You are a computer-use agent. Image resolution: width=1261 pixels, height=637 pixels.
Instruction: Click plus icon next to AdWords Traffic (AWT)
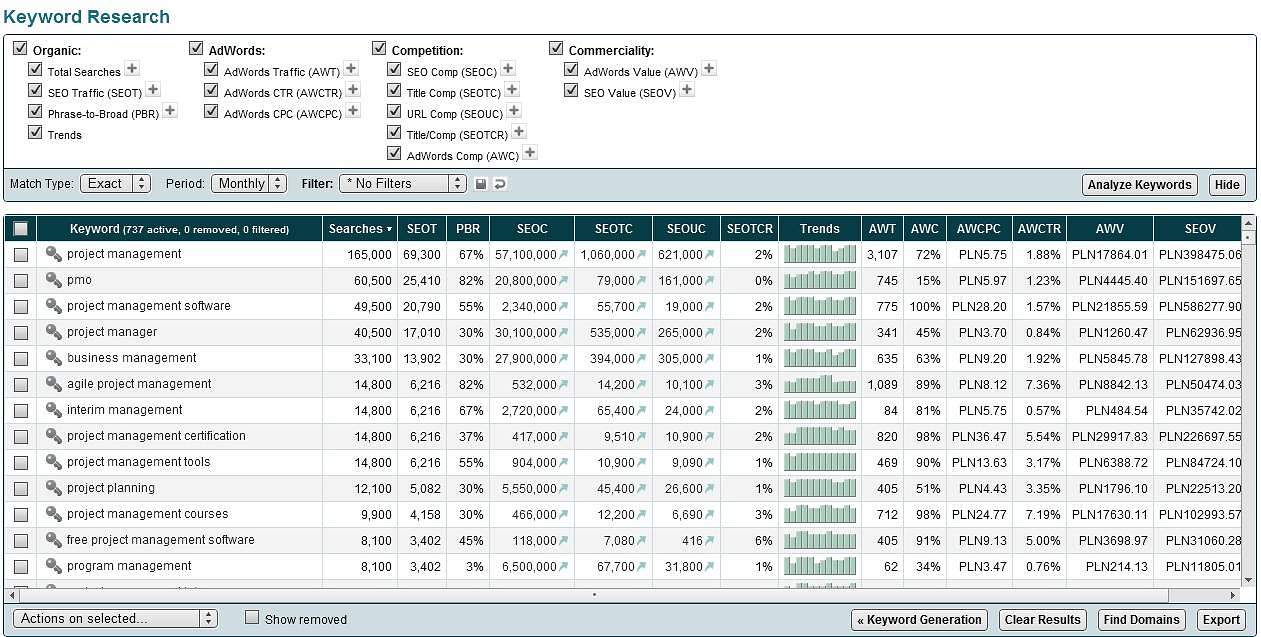[351, 69]
